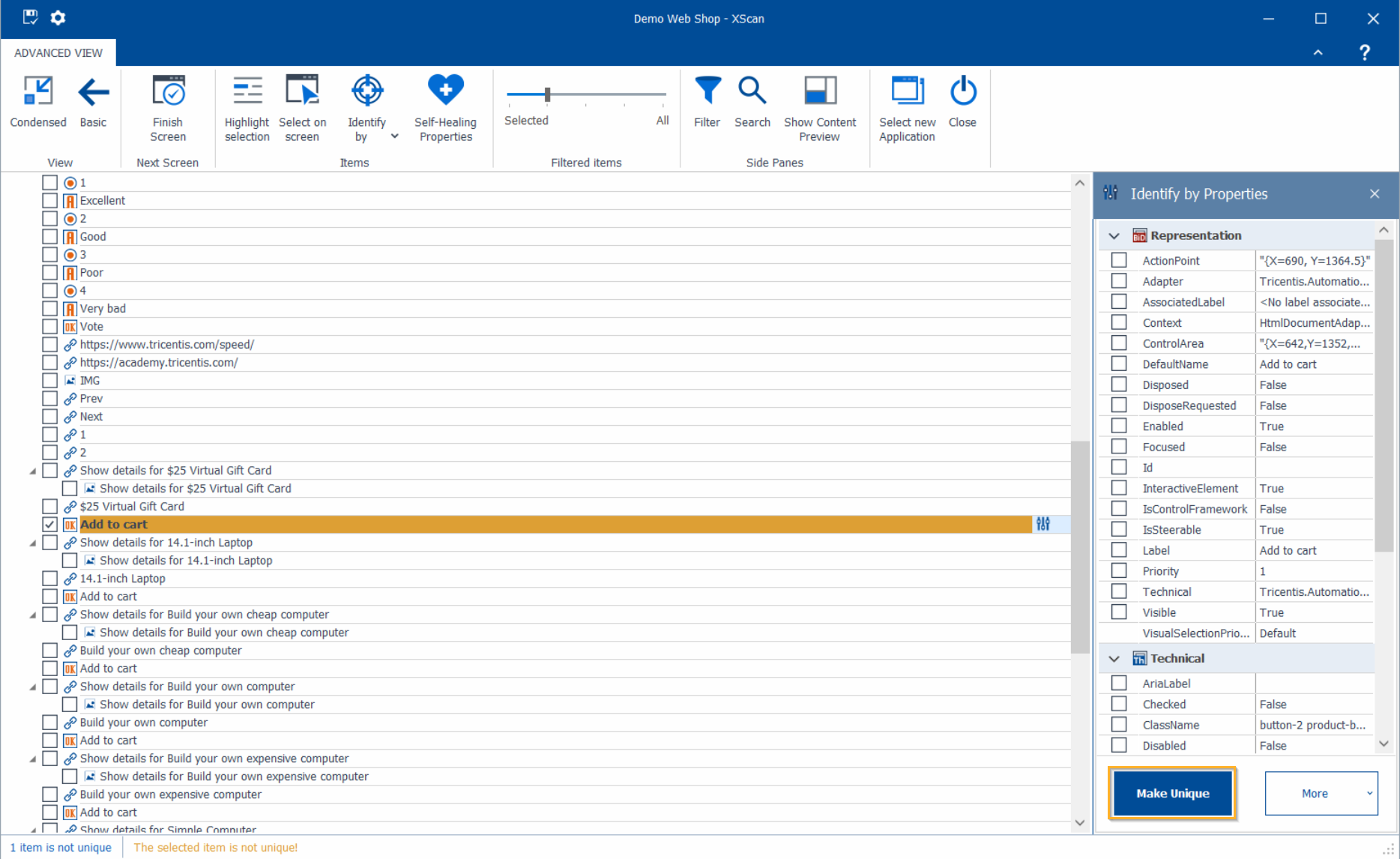1400x859 pixels.
Task: Check the ActionPoint property checkbox
Action: [1119, 260]
